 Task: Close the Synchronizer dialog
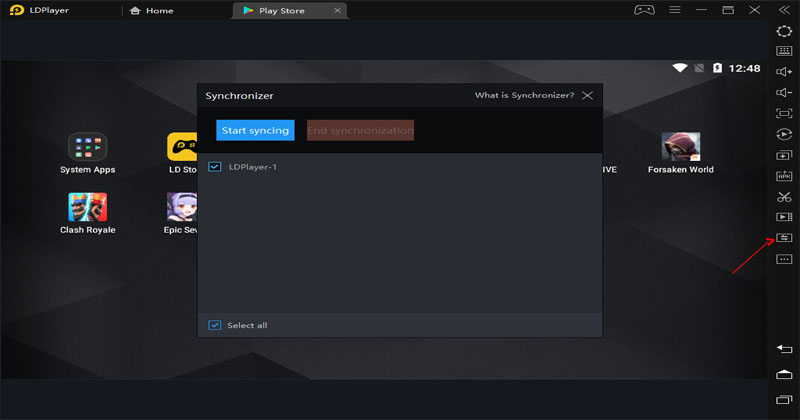[x=588, y=95]
